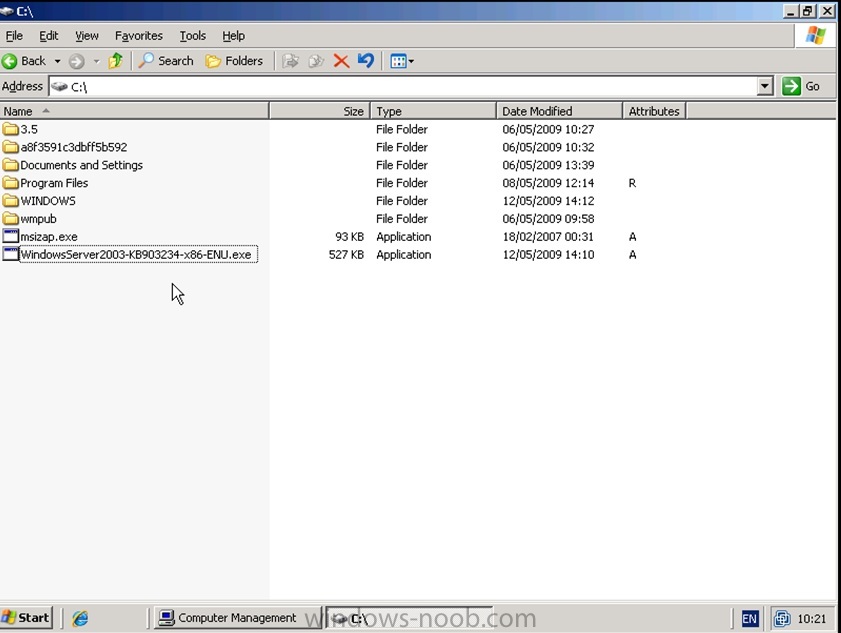Open the Favorites menu

pos(139,36)
